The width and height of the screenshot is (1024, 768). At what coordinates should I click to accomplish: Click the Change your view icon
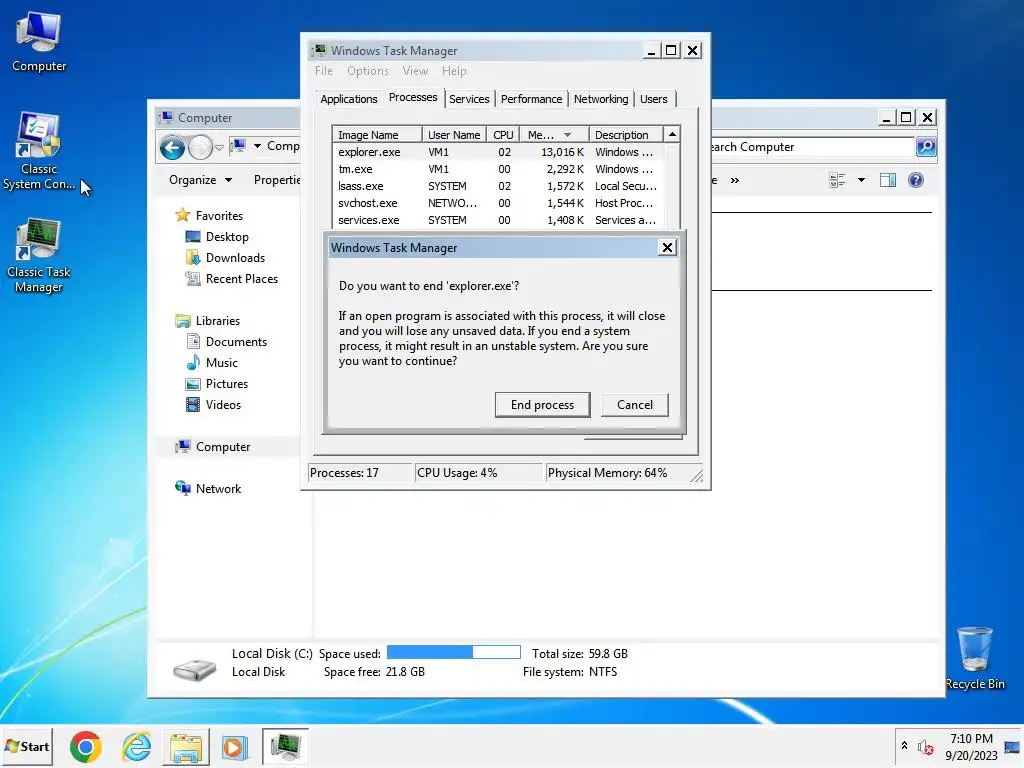(x=837, y=180)
